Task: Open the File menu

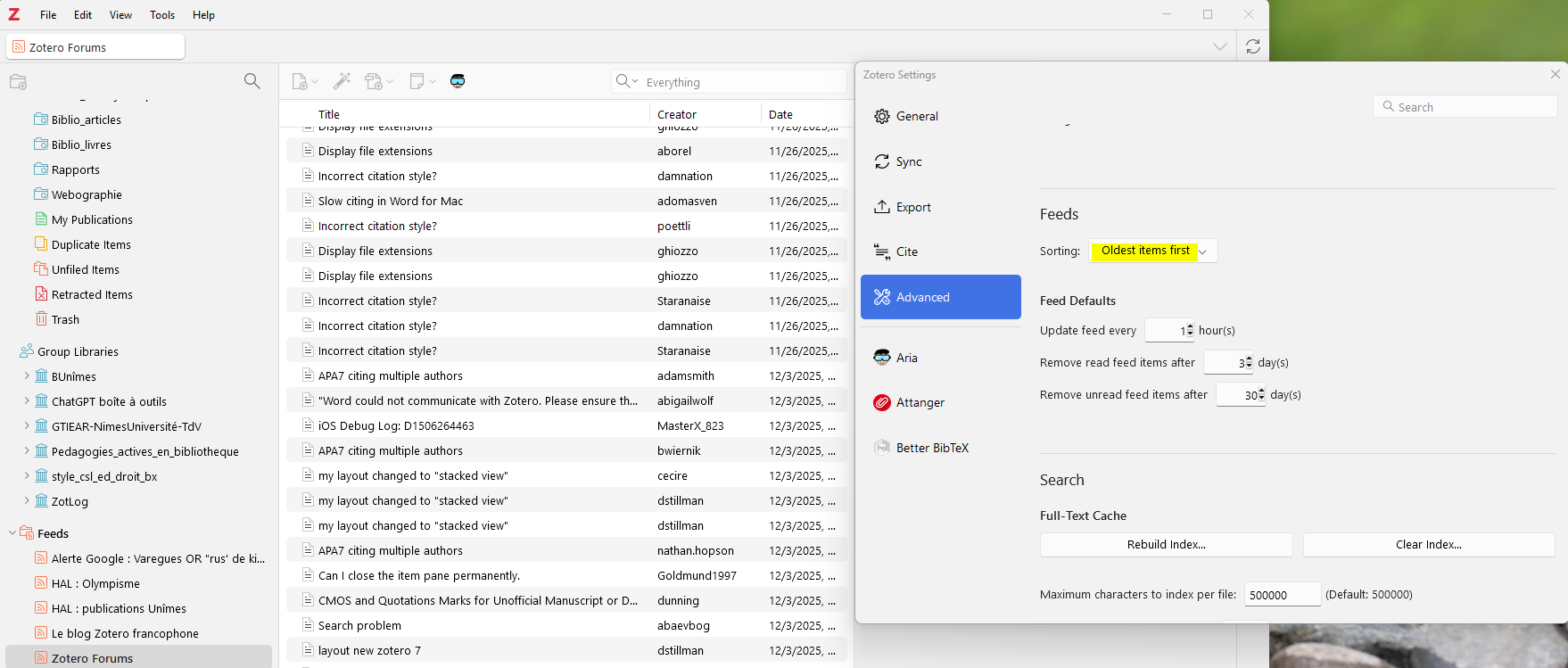Action: 48,14
